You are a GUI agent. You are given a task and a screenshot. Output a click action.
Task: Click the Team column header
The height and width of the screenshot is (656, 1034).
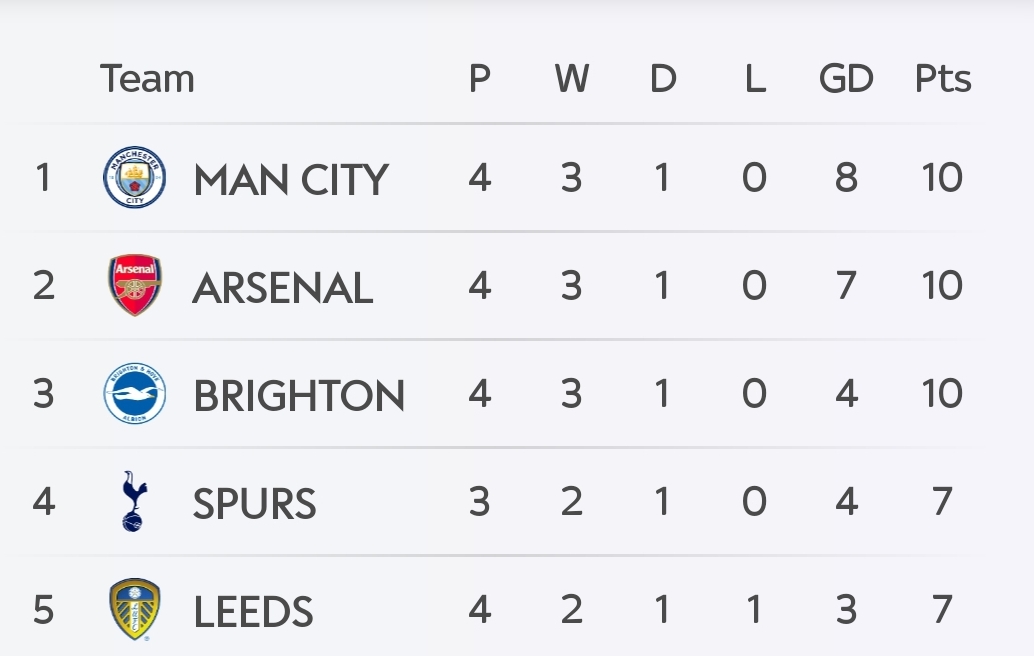click(x=147, y=78)
